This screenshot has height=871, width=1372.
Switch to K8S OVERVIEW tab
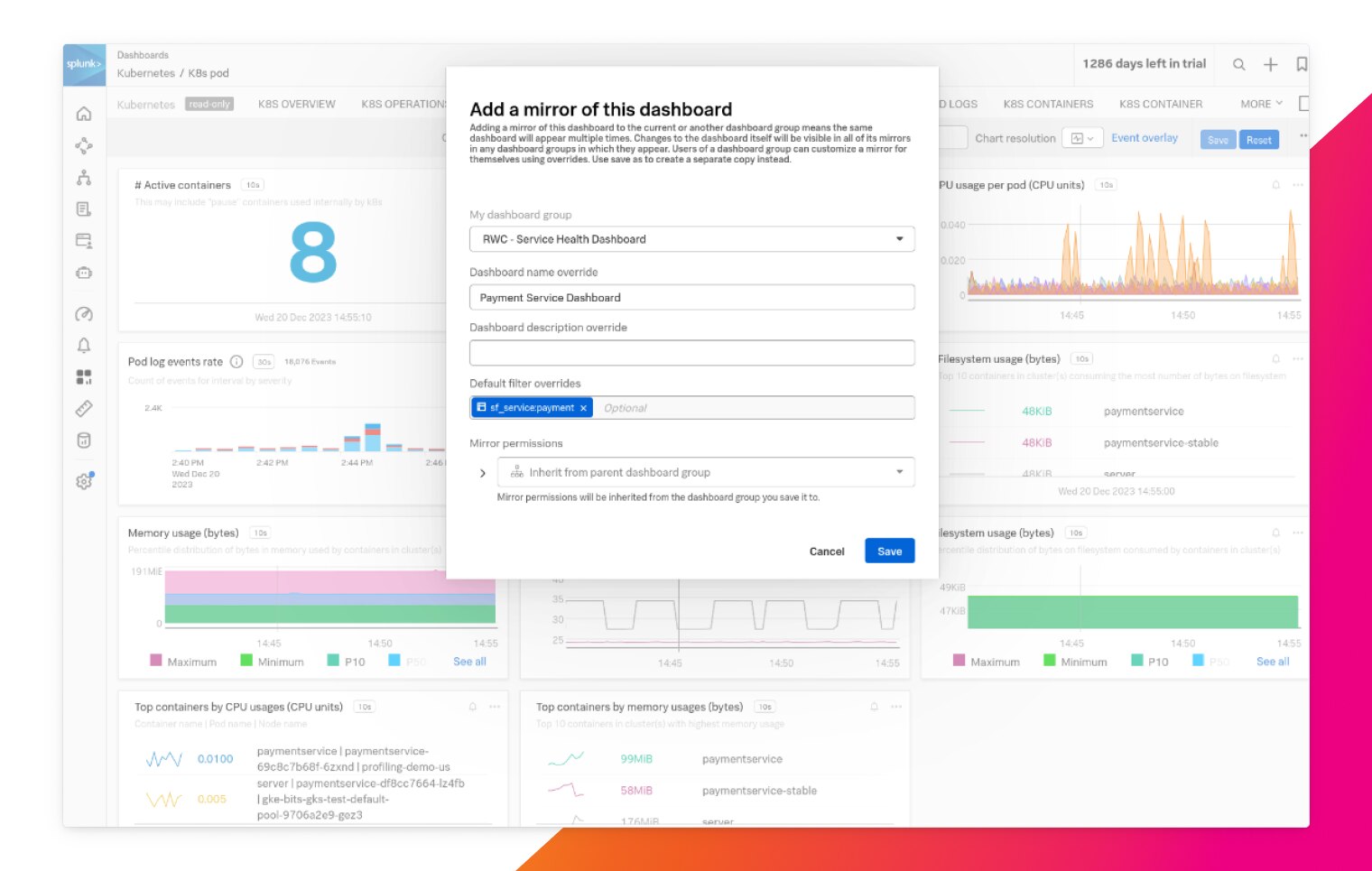[296, 105]
